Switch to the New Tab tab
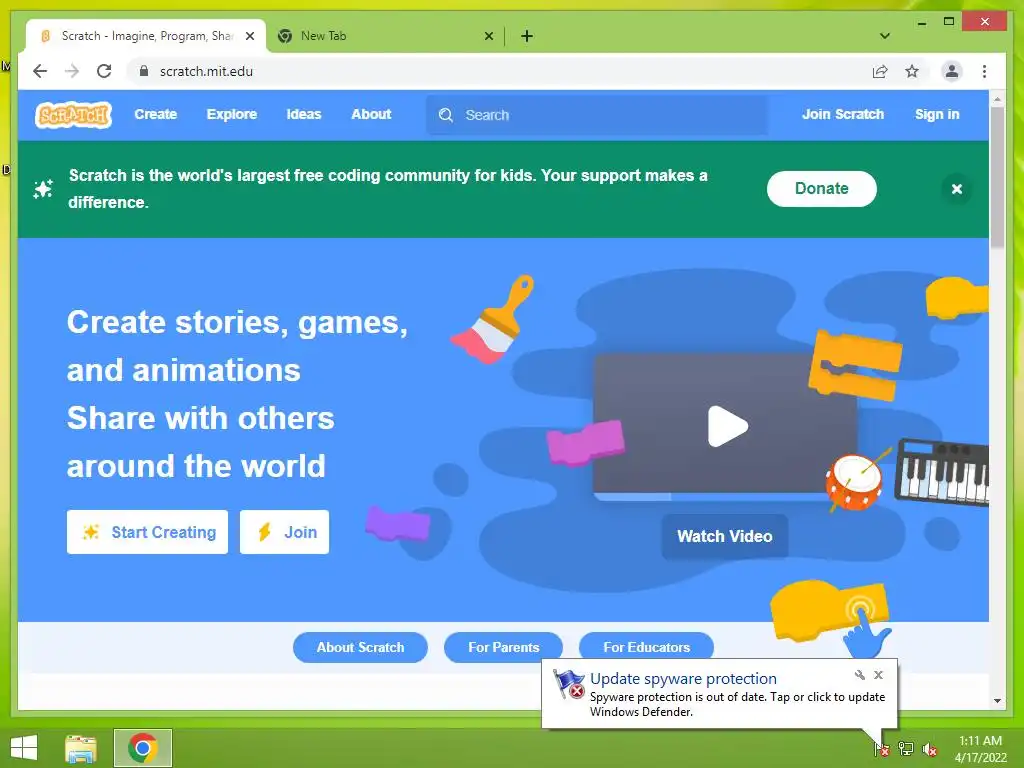 pyautogui.click(x=385, y=36)
